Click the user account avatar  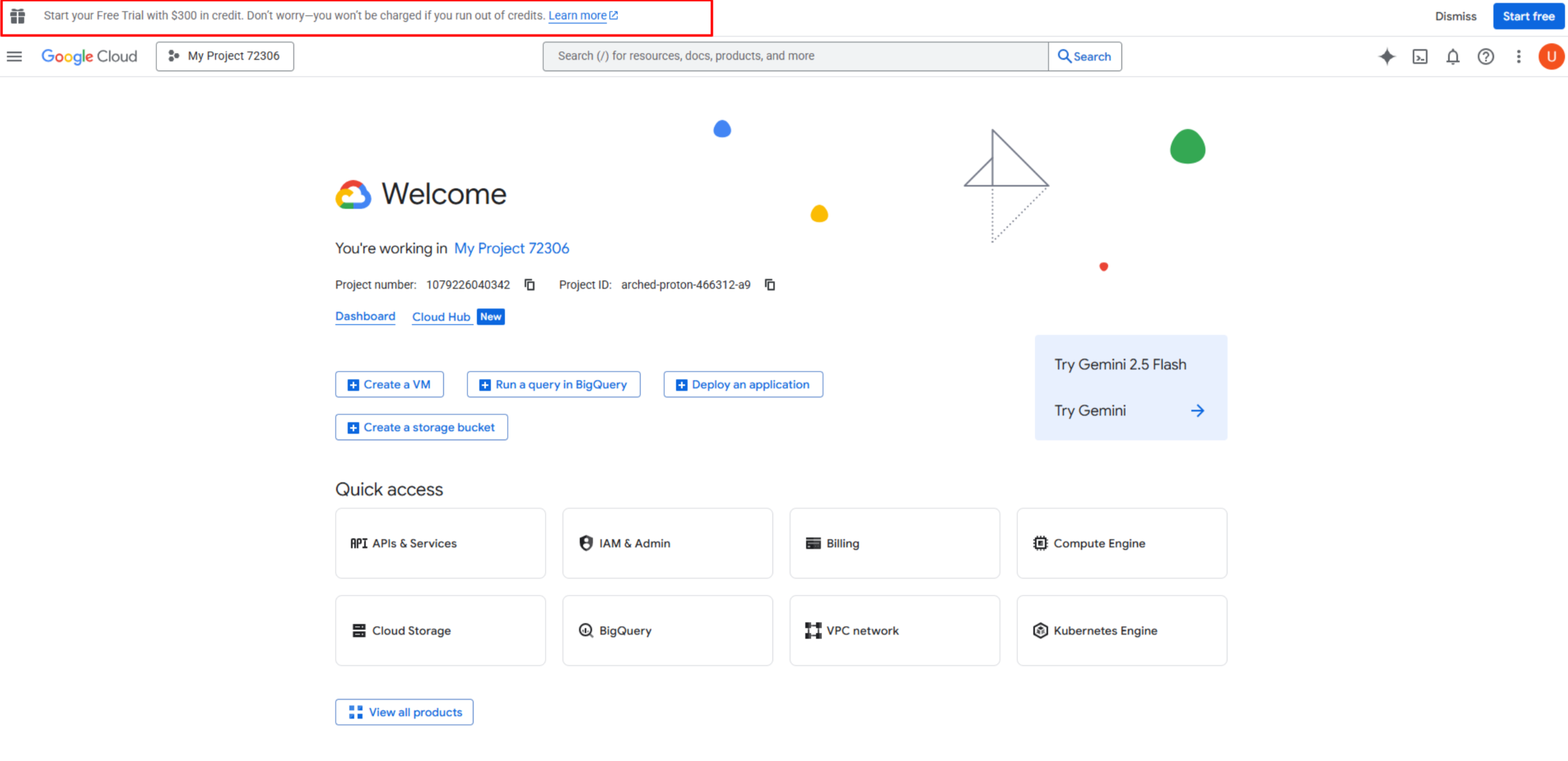pos(1551,57)
